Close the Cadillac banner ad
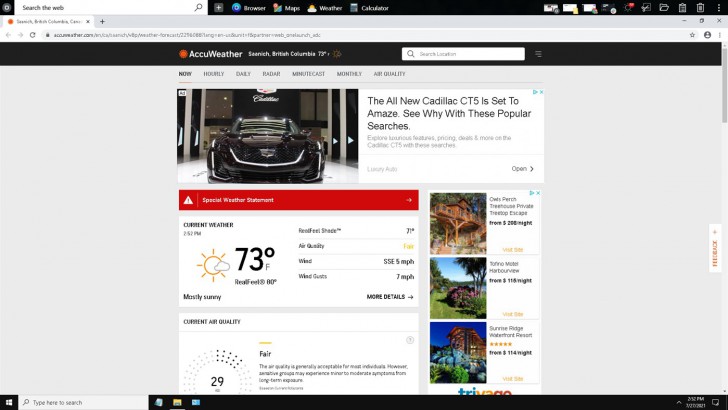 tap(541, 92)
